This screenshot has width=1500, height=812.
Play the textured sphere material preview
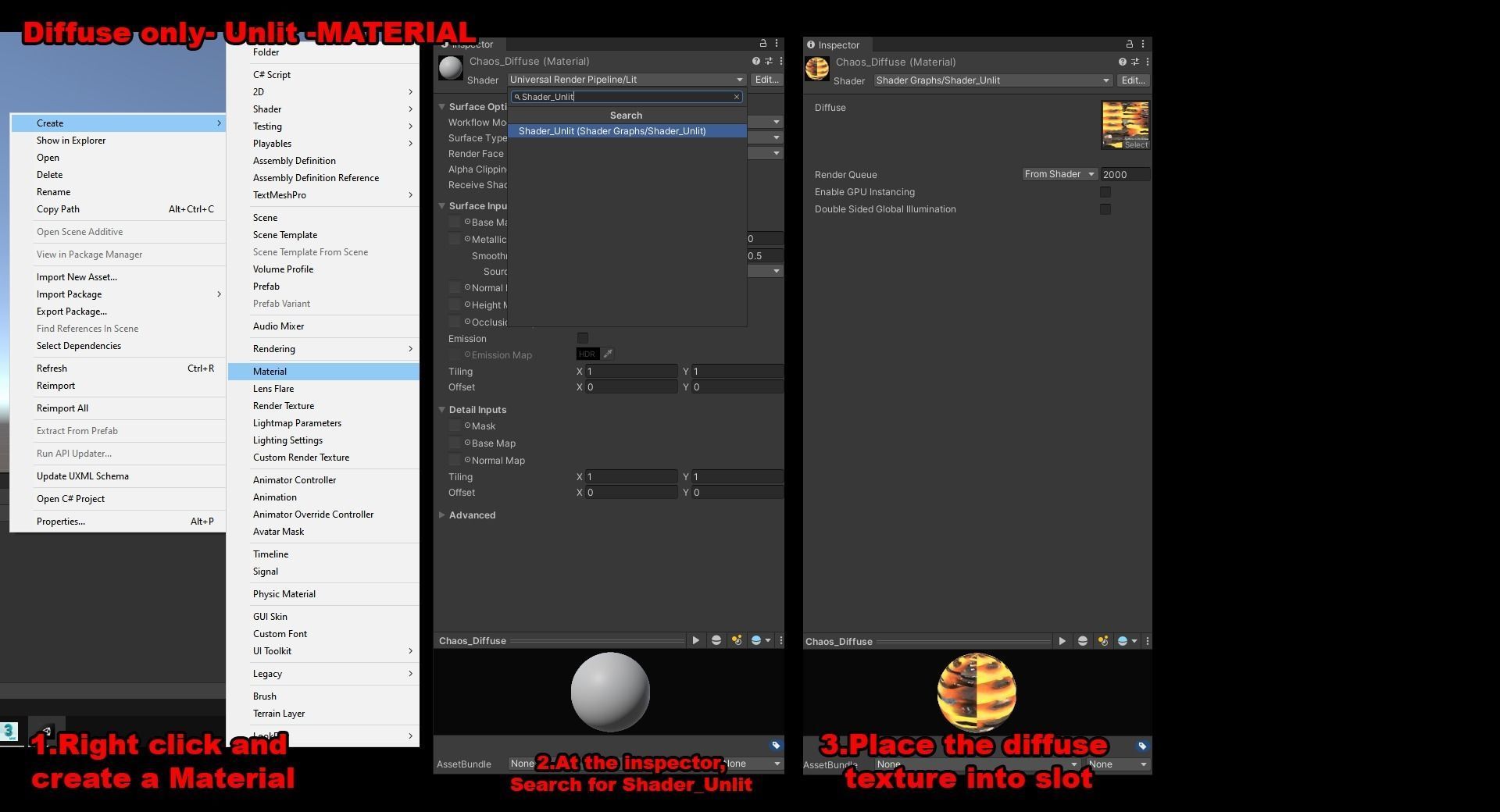click(1062, 641)
